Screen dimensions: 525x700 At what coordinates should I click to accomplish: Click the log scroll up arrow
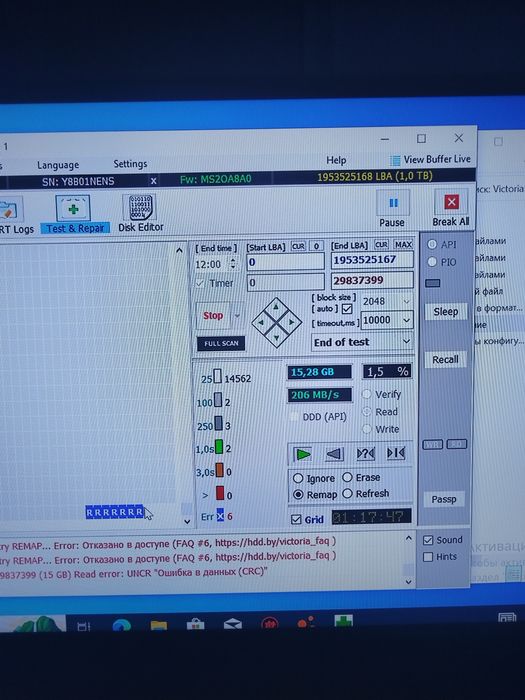408,539
